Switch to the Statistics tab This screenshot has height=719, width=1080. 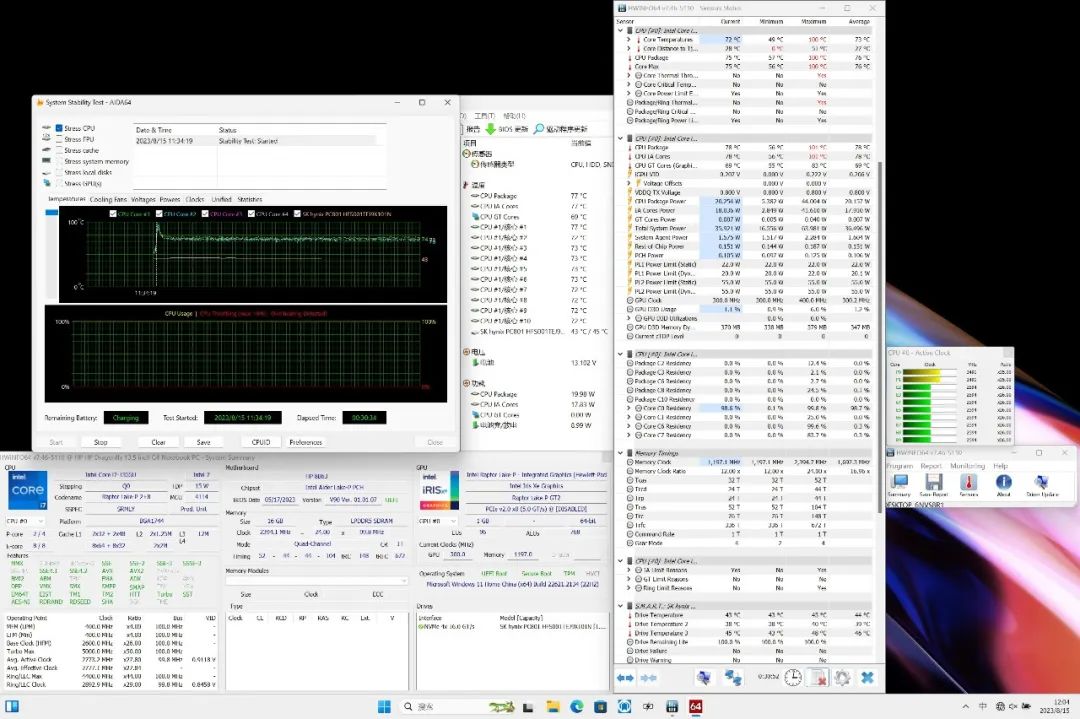[x=249, y=199]
